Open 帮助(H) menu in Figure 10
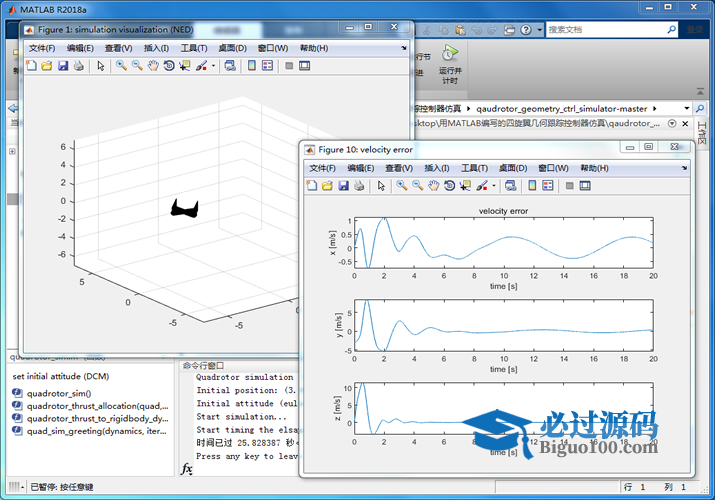This screenshot has height=500, width=715. (x=594, y=168)
